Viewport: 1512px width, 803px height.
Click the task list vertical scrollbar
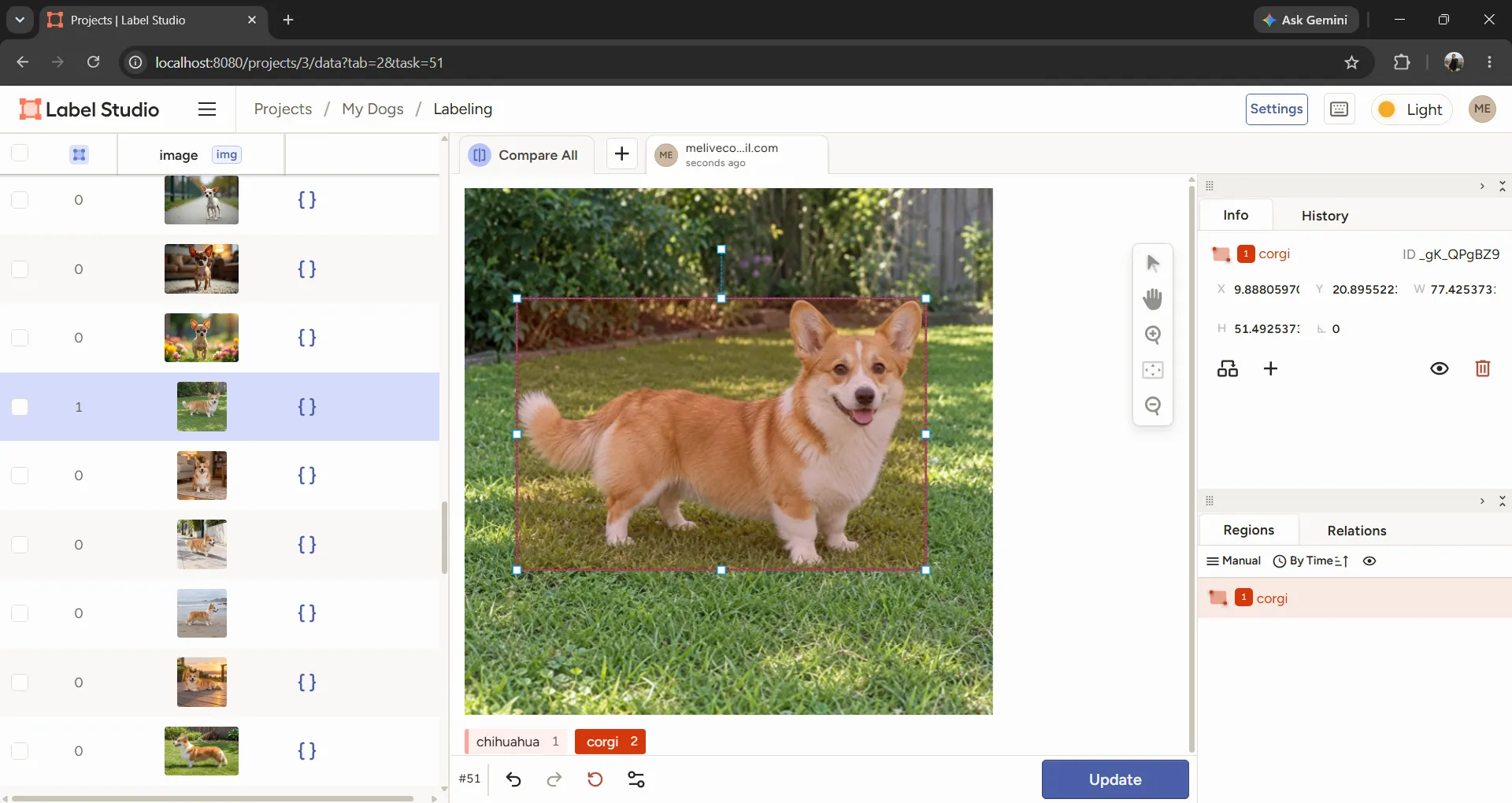tap(444, 537)
